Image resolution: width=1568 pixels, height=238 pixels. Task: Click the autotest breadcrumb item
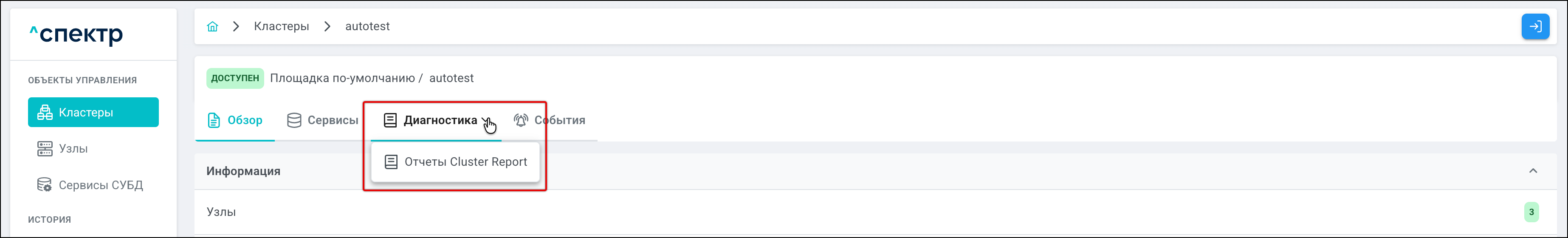click(367, 27)
